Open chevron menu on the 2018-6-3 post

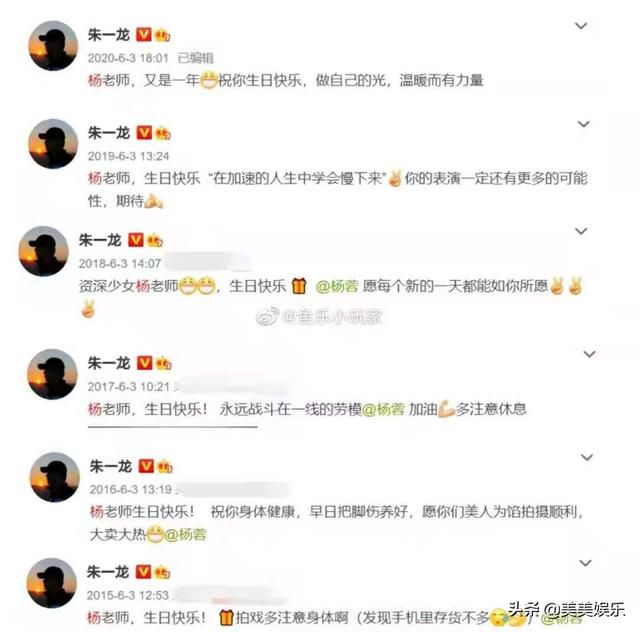pyautogui.click(x=581, y=231)
